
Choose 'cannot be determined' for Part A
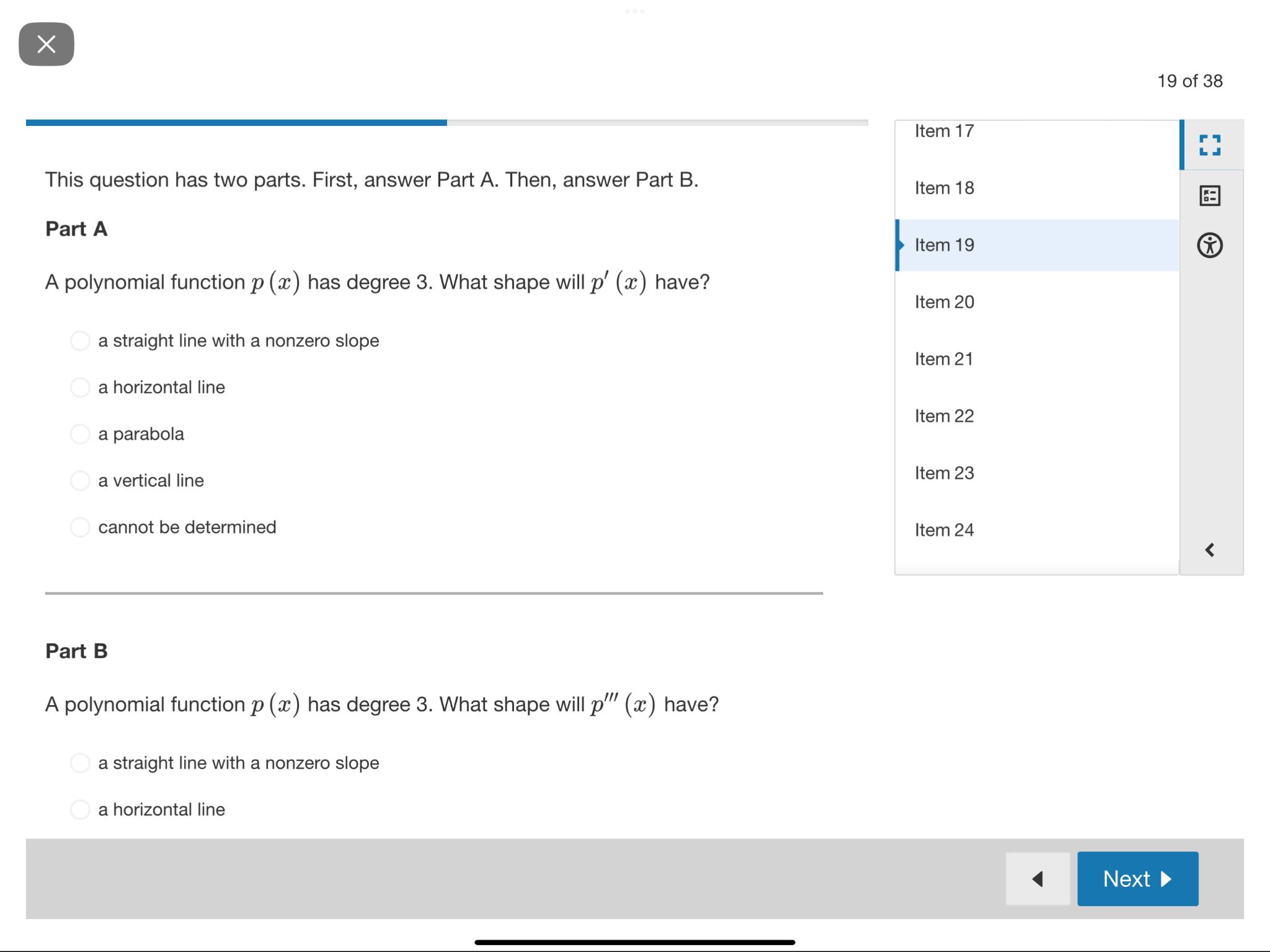(80, 527)
